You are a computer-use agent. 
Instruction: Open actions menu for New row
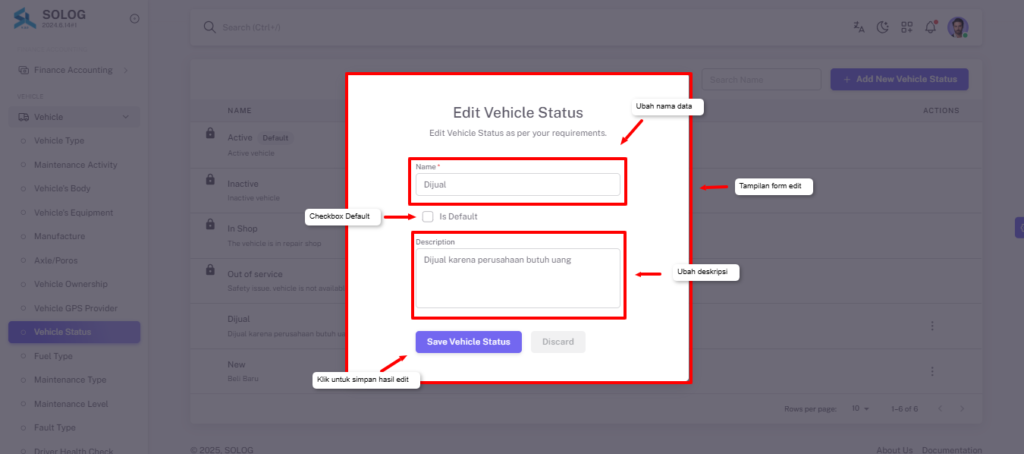coord(932,371)
